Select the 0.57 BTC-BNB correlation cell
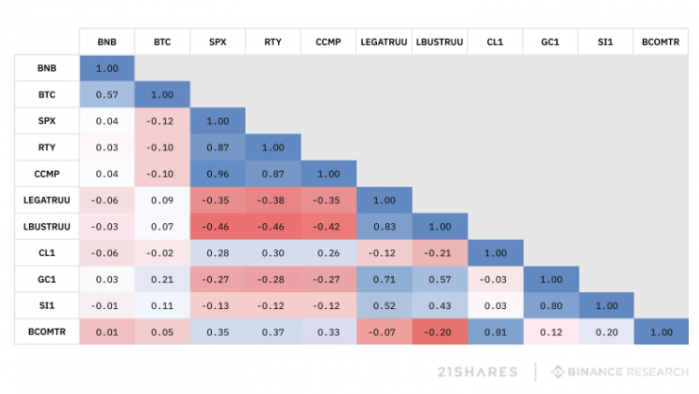 [x=107, y=94]
